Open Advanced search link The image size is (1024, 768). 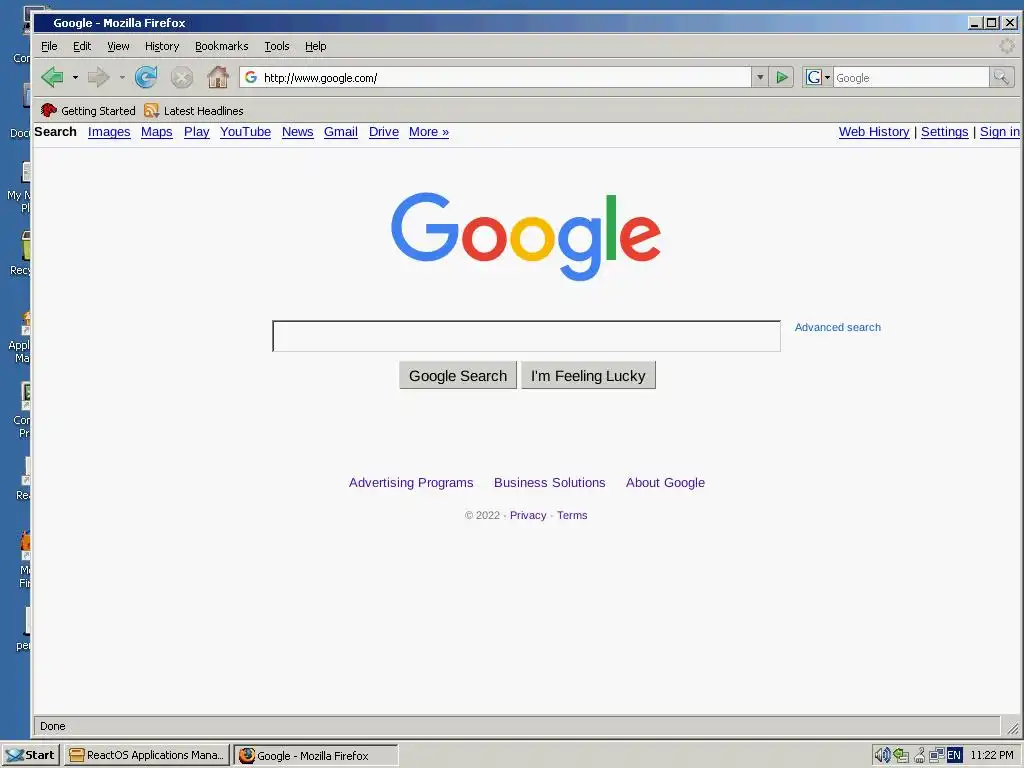[838, 327]
